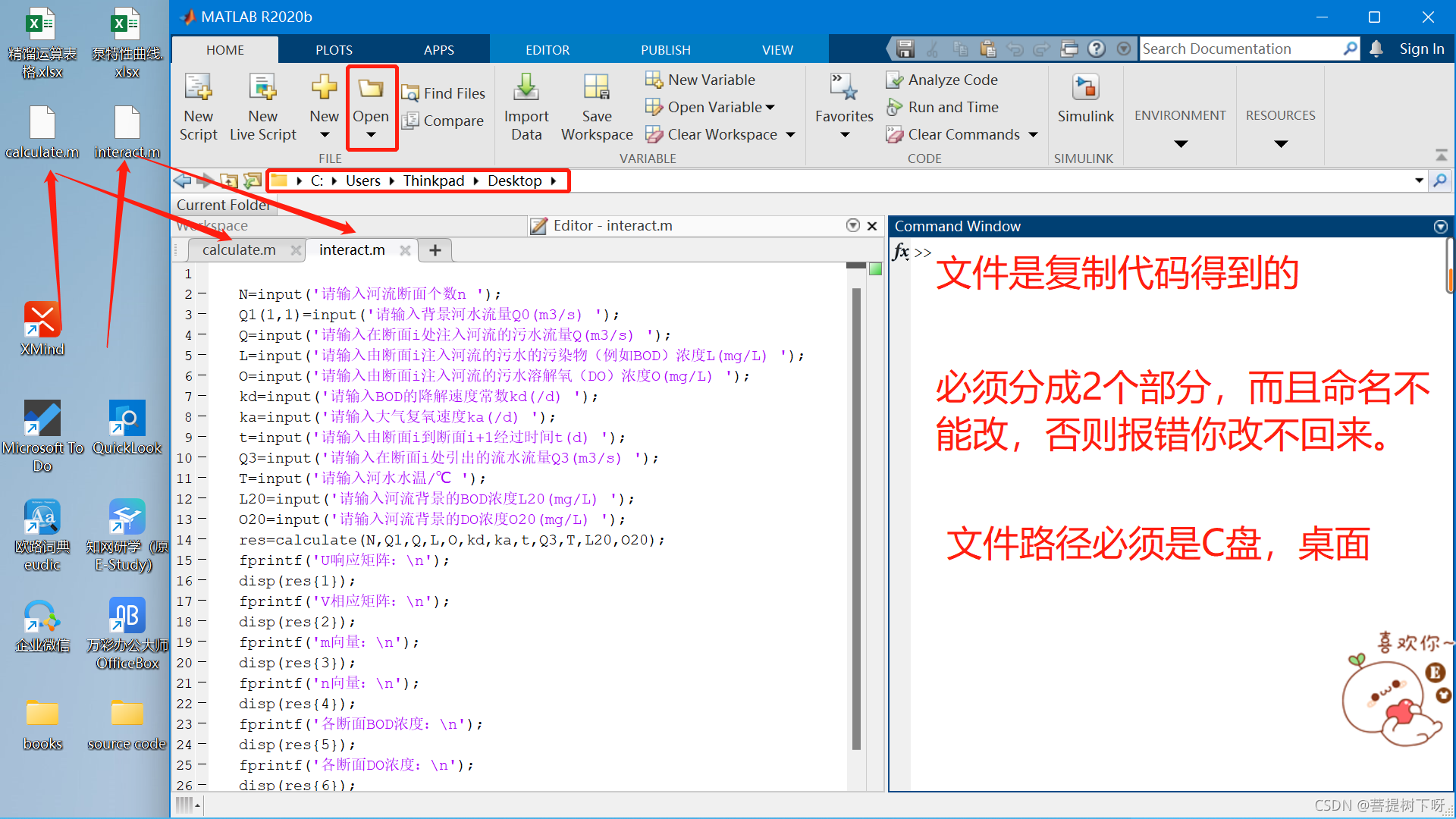
Task: Click the Find Files icon
Action: click(410, 93)
